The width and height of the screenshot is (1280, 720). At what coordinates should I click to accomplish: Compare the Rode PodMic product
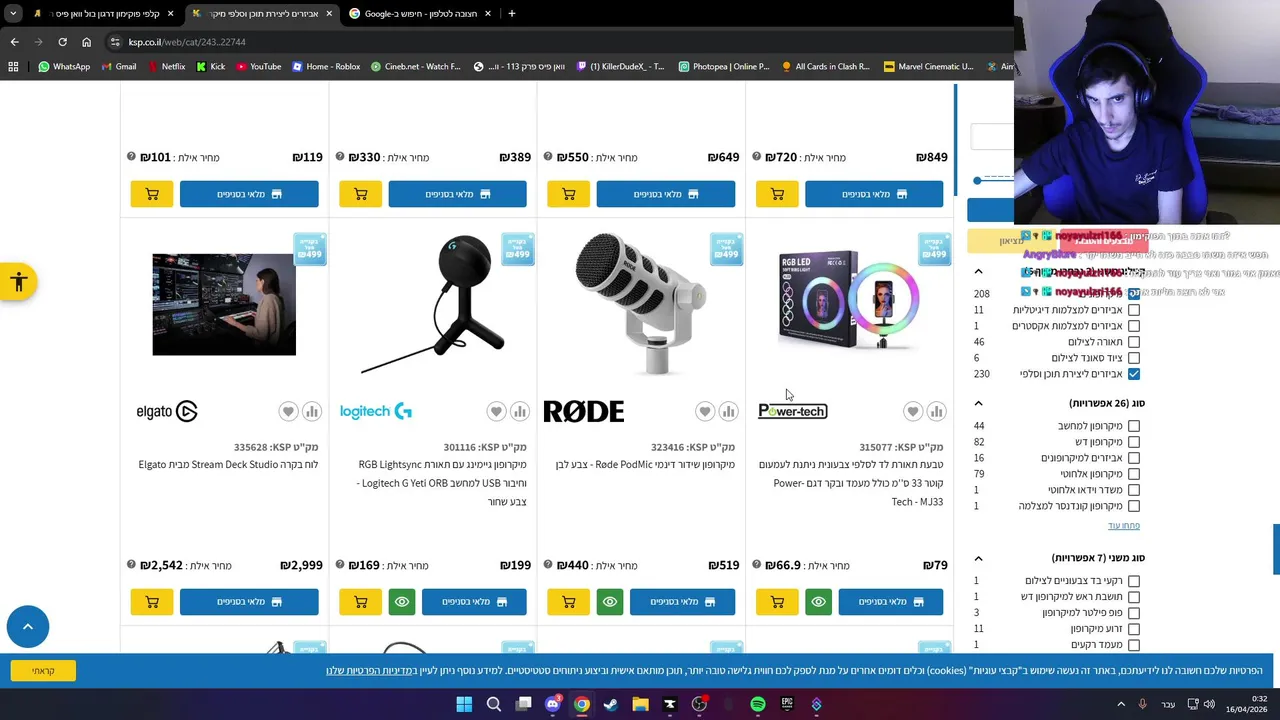[x=728, y=411]
